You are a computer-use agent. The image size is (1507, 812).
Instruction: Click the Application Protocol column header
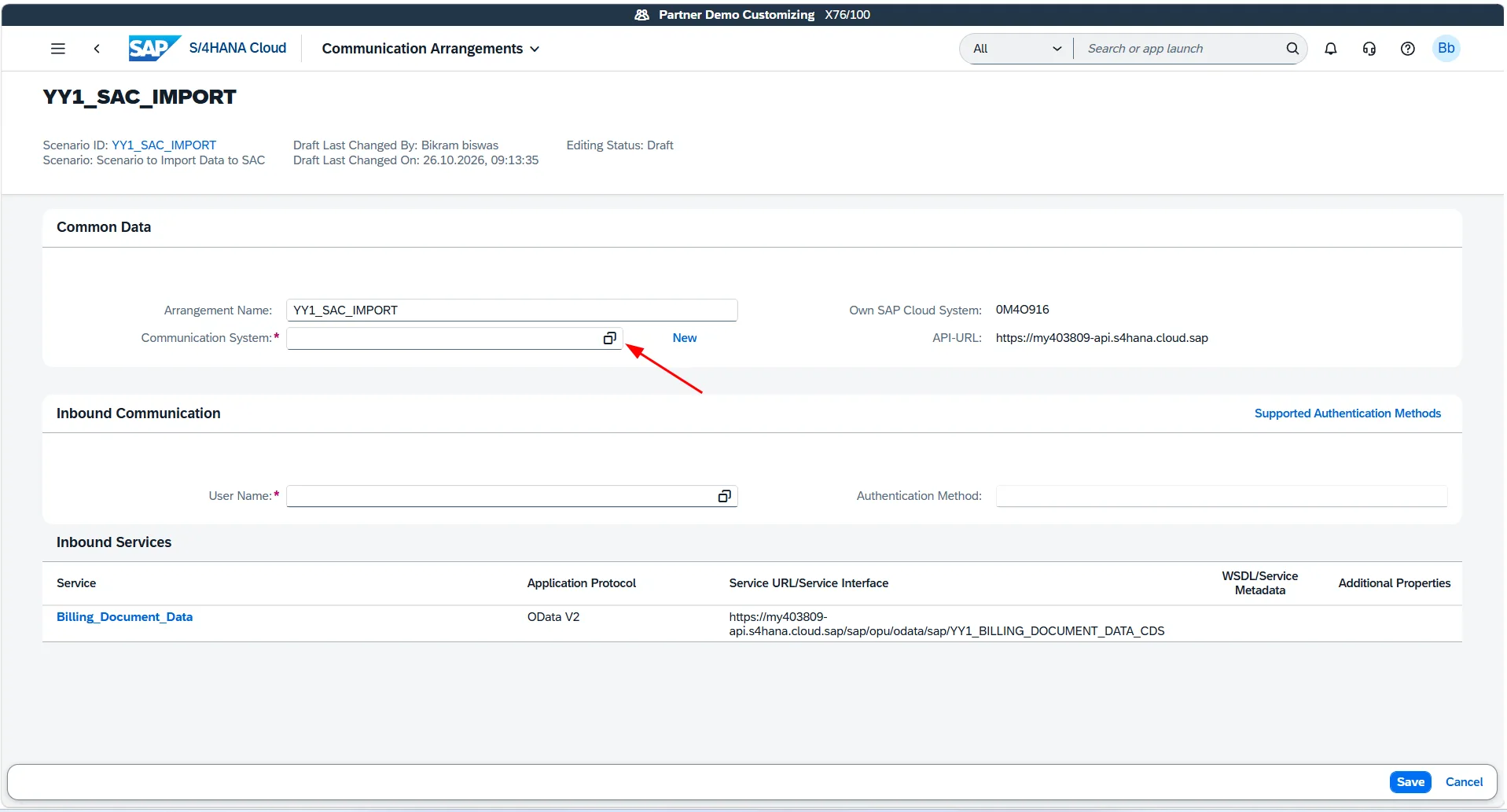click(581, 583)
